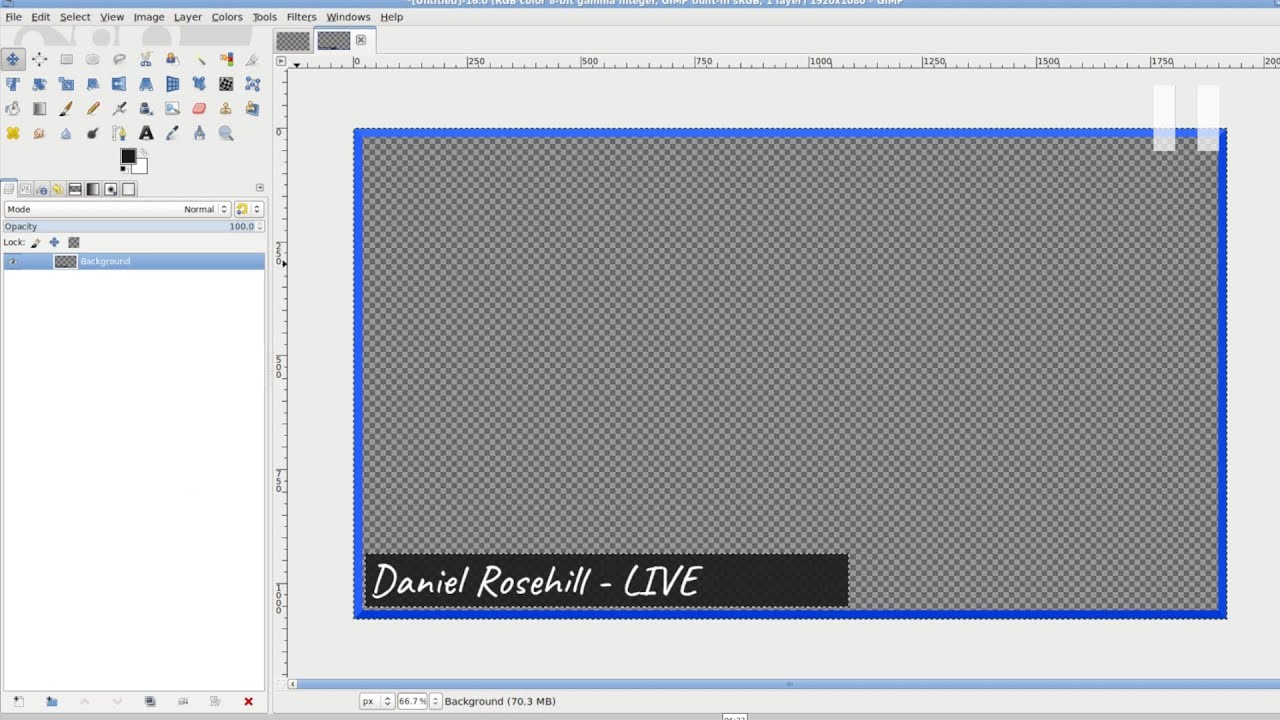Open the dock panel configuration menu
1280x720 pixels.
(260, 188)
